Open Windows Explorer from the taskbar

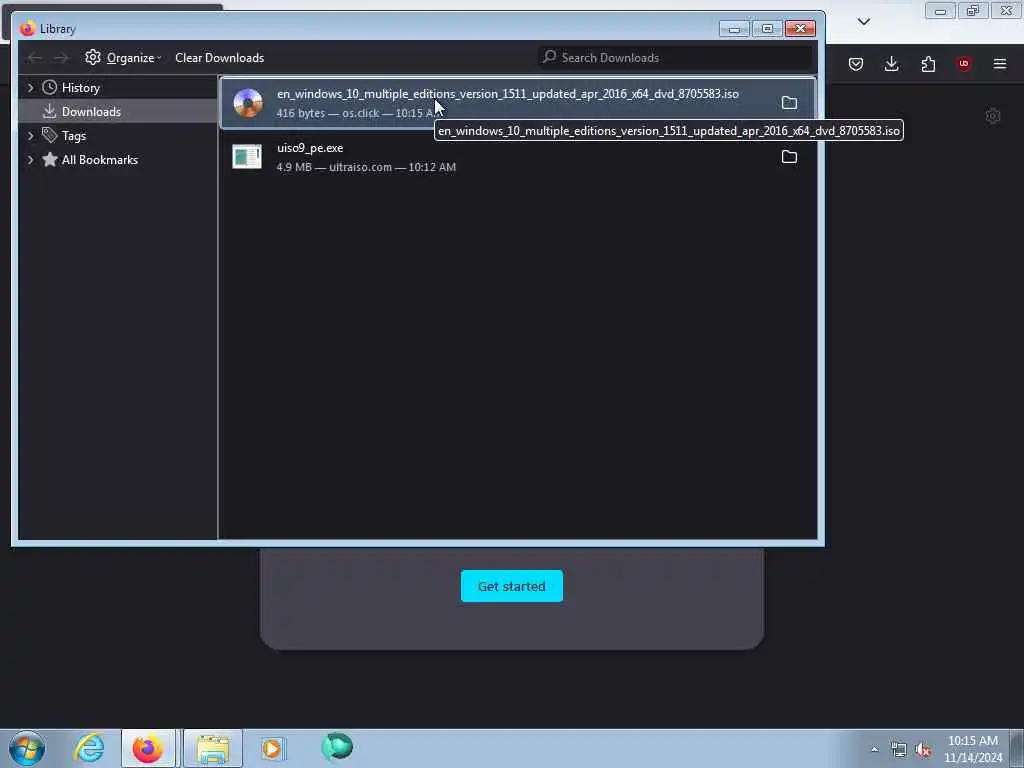213,748
